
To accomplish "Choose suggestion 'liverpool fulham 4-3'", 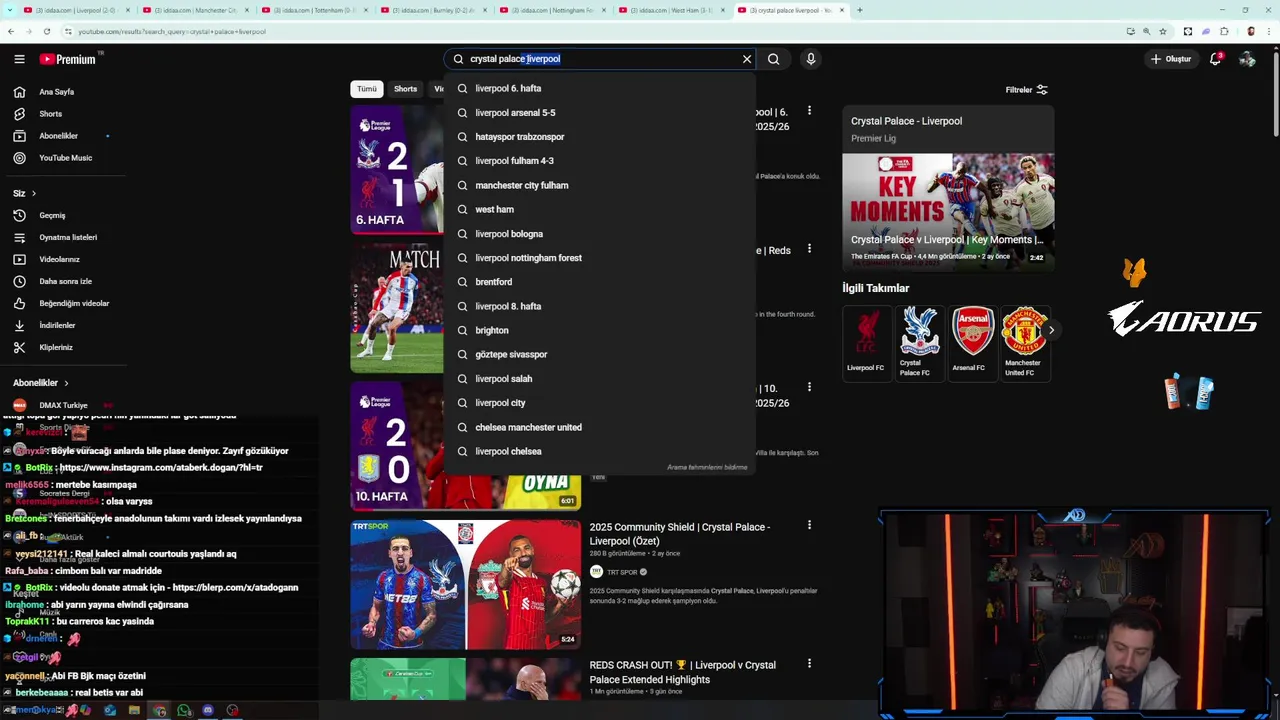I will pyautogui.click(x=599, y=161).
